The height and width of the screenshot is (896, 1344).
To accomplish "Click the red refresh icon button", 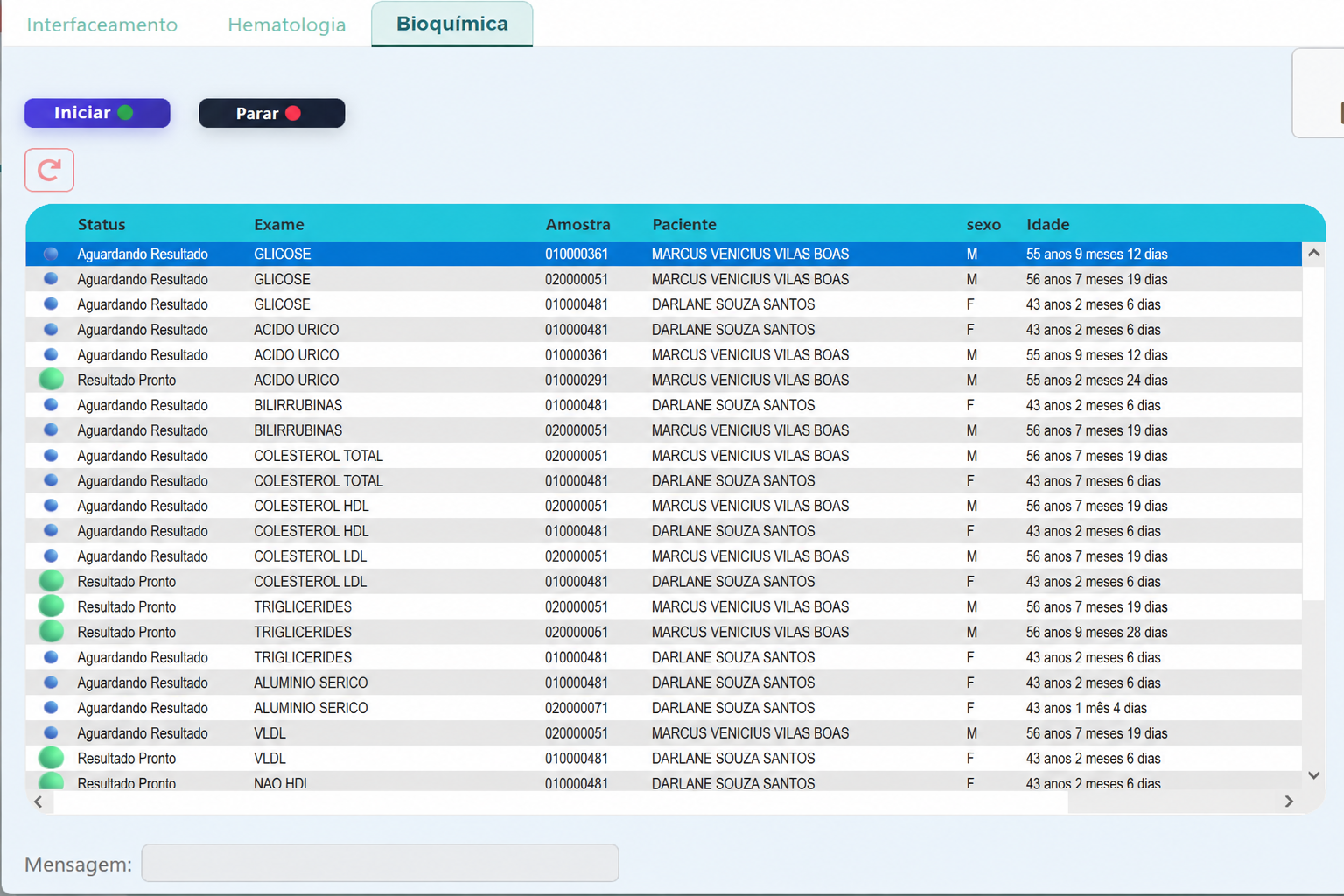I will tap(49, 170).
